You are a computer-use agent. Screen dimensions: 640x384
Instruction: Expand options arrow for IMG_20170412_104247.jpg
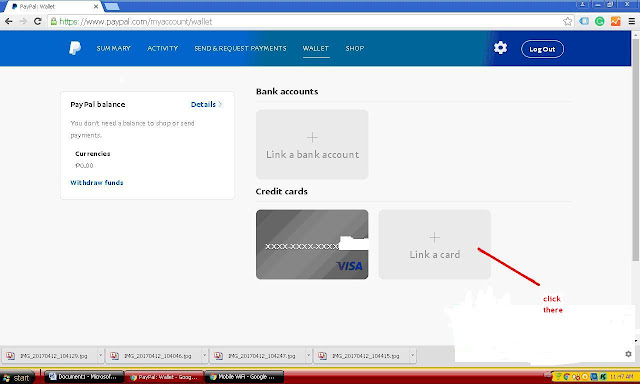click(x=309, y=355)
